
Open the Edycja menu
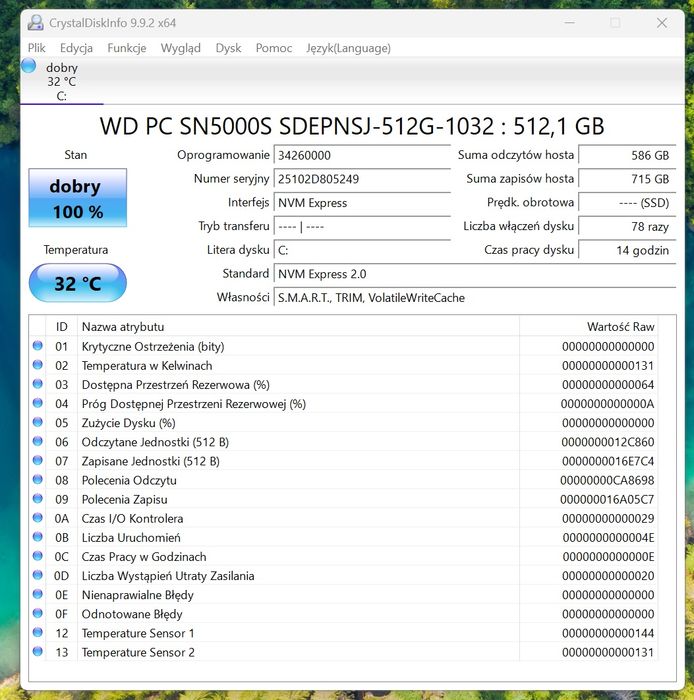[x=76, y=48]
